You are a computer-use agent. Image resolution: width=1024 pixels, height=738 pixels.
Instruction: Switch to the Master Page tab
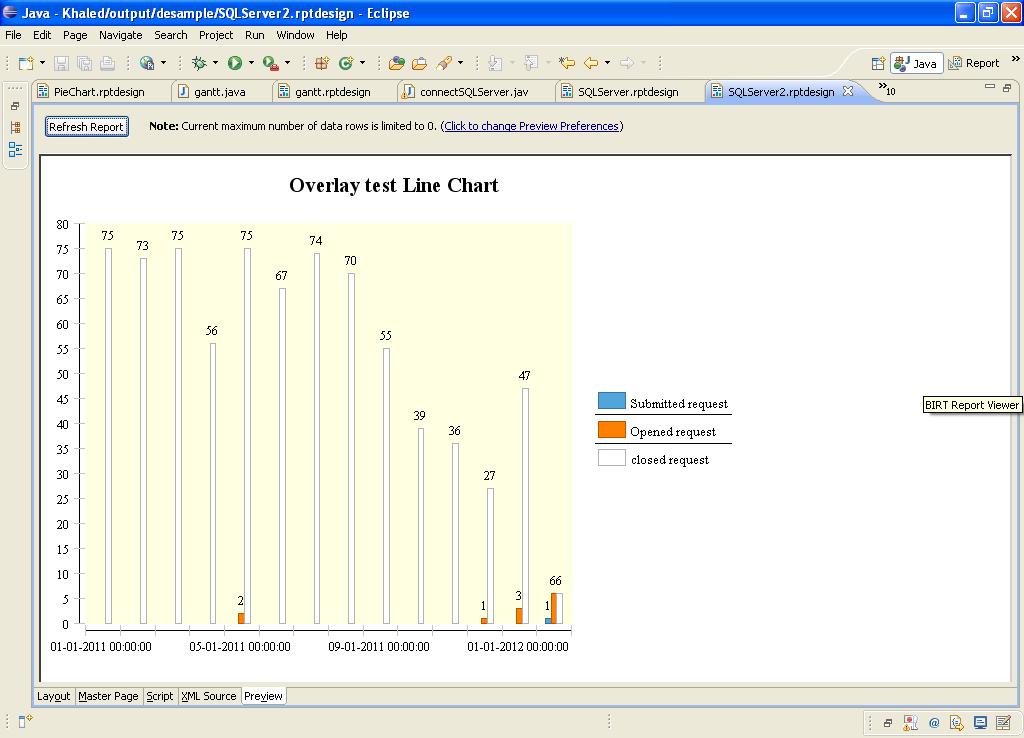[x=108, y=696]
